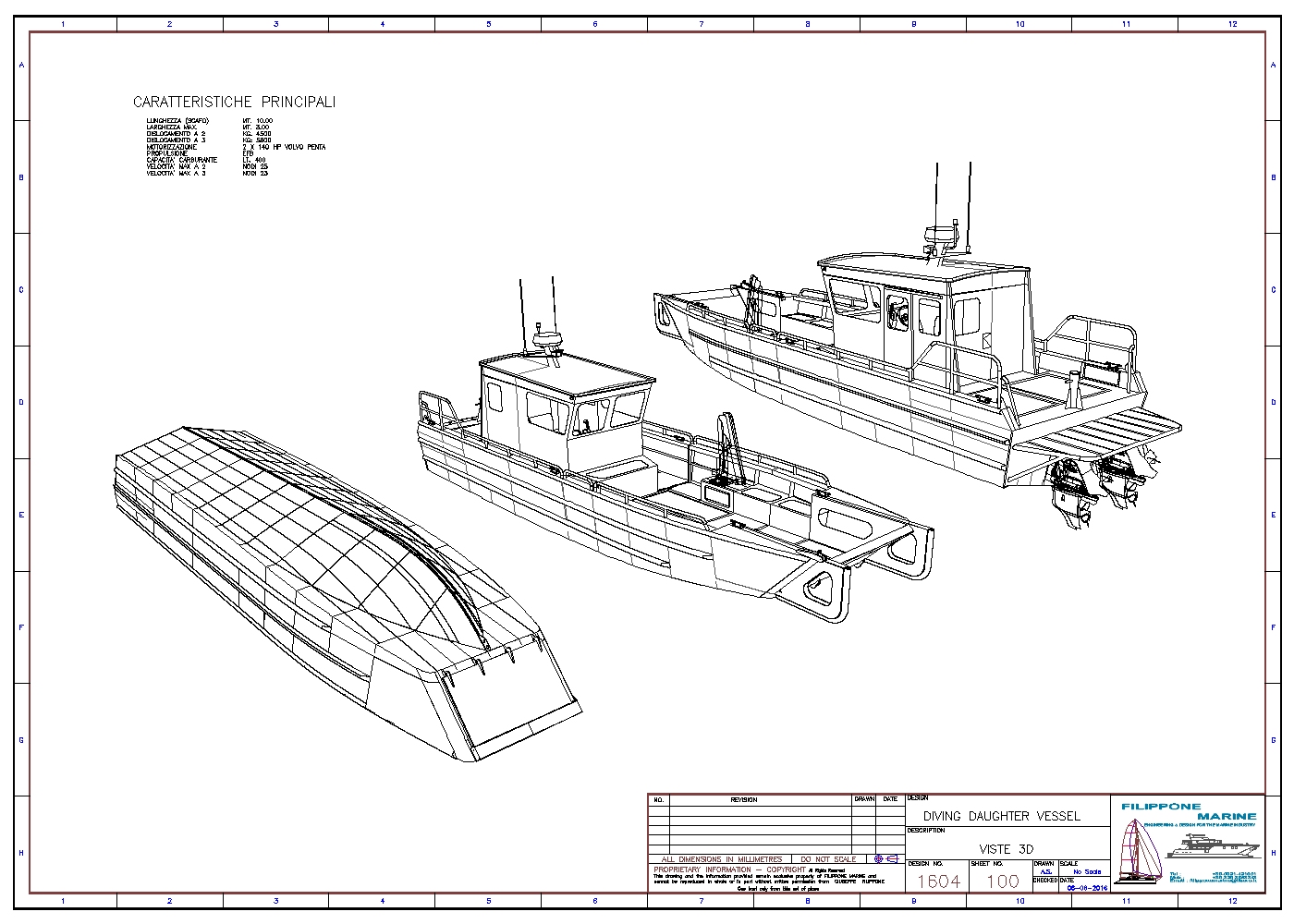Screen dimensions: 1294x924
Task: Click the ALL DIMENSIONS IN MILLIMETRES note
Action: (722, 859)
